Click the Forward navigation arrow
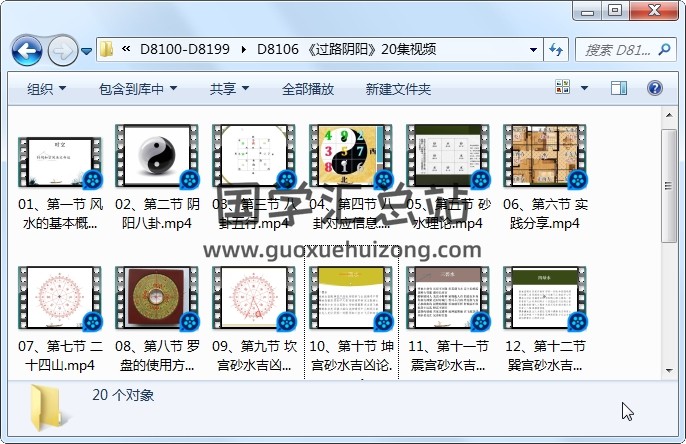This screenshot has height=444, width=686. pos(62,49)
